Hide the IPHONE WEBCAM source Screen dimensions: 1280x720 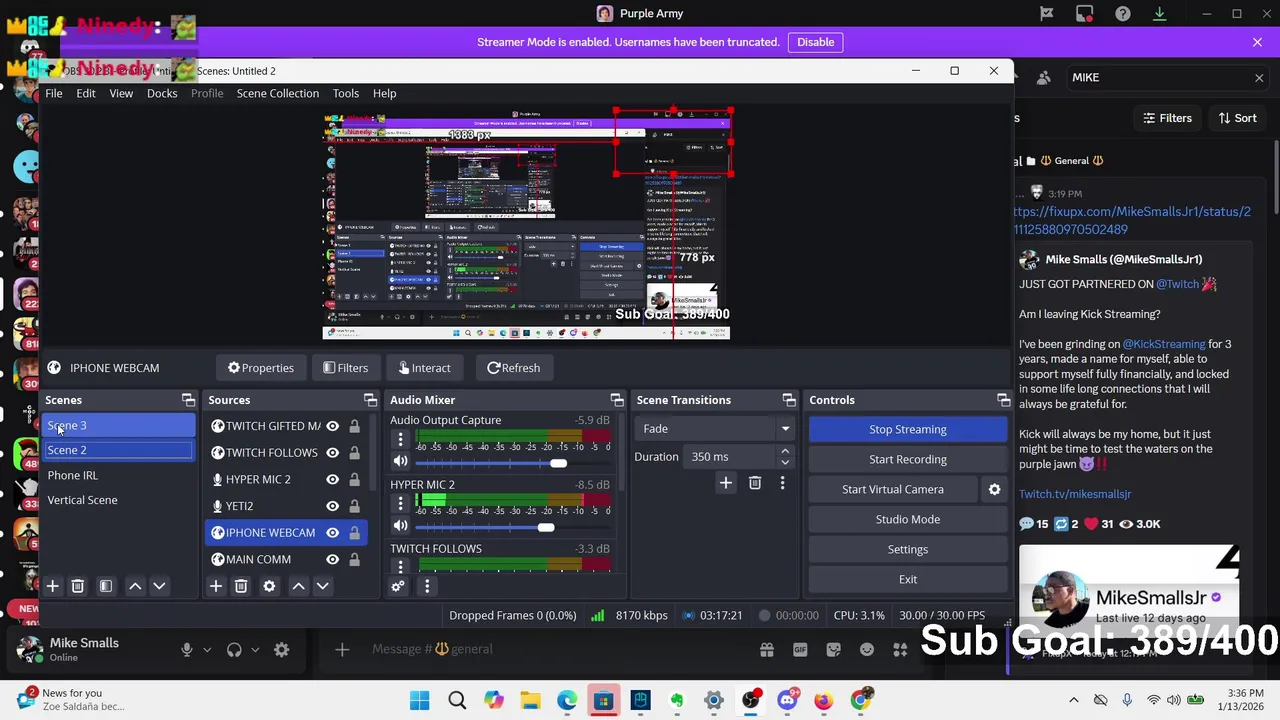(332, 533)
